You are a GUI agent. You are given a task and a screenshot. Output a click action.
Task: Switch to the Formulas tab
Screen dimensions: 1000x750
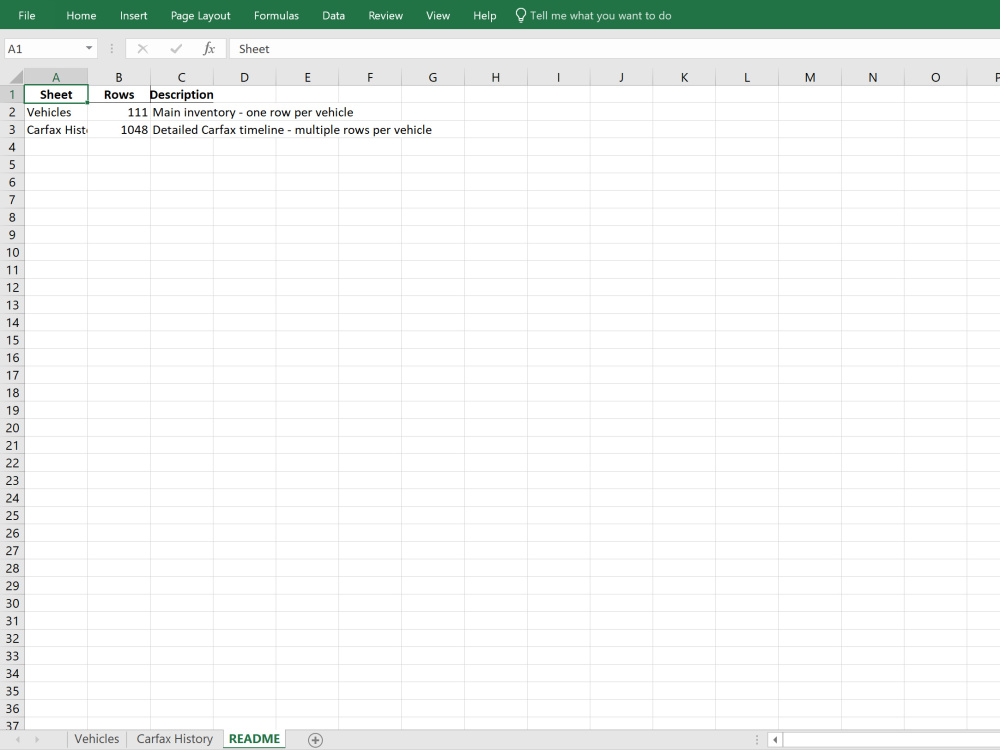point(276,15)
